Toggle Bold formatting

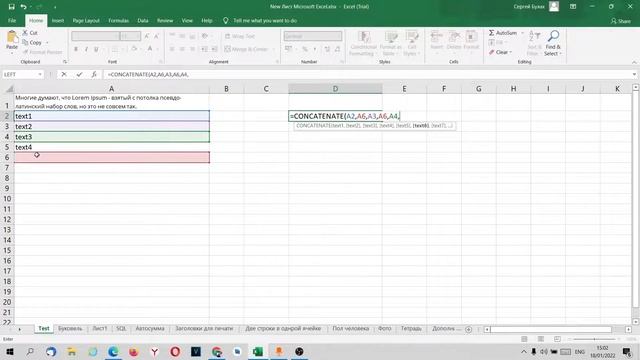76,49
